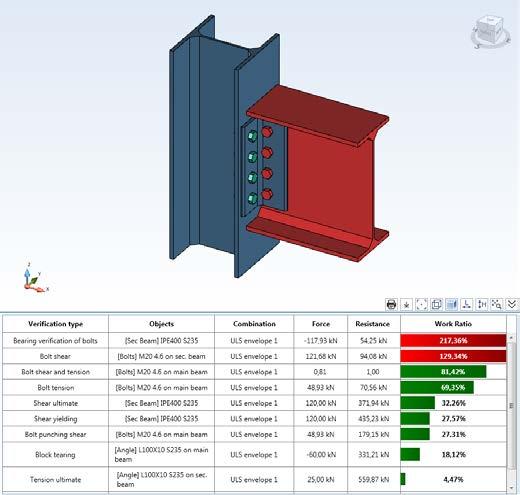Sort by the Combination column header
The width and height of the screenshot is (520, 495).
coord(254,324)
